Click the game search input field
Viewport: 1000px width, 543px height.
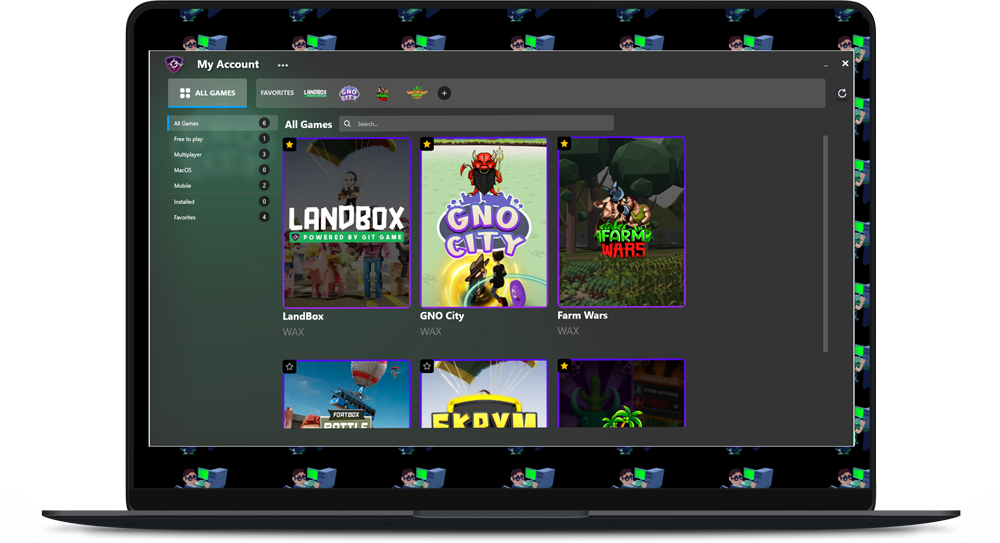480,124
